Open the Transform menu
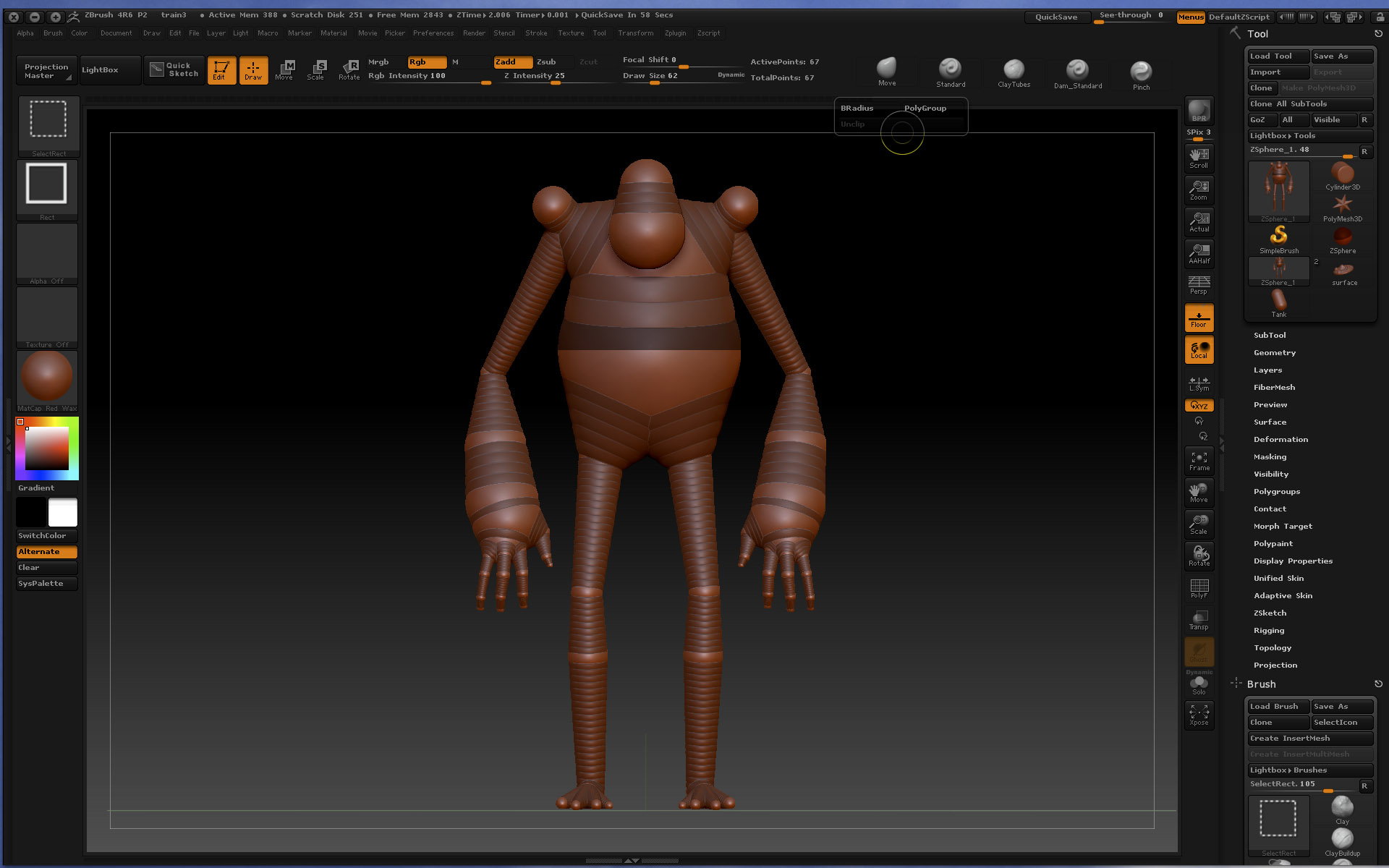Image resolution: width=1389 pixels, height=868 pixels. coord(635,33)
